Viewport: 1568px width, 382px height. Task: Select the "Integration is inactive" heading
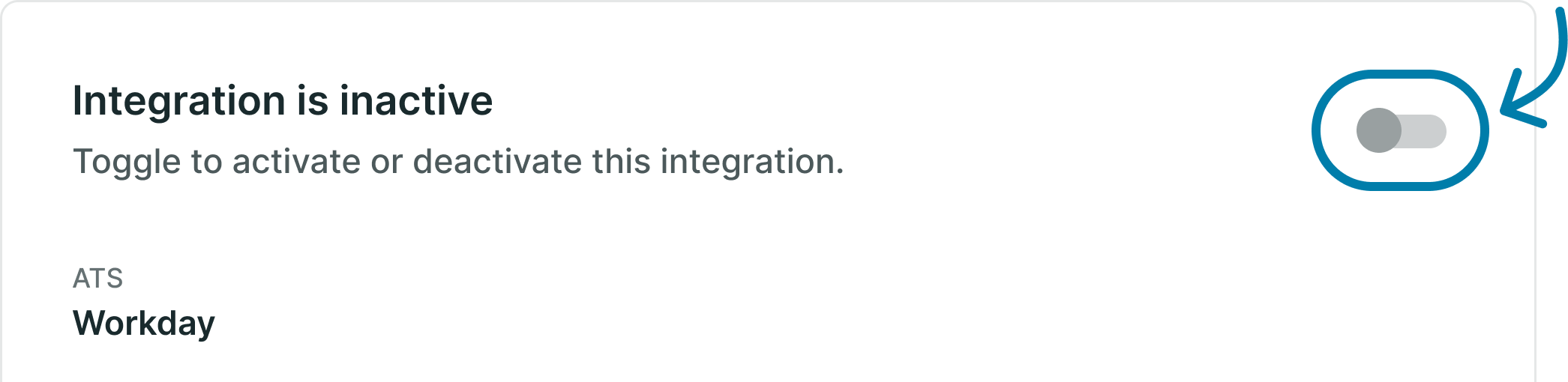pos(283,100)
